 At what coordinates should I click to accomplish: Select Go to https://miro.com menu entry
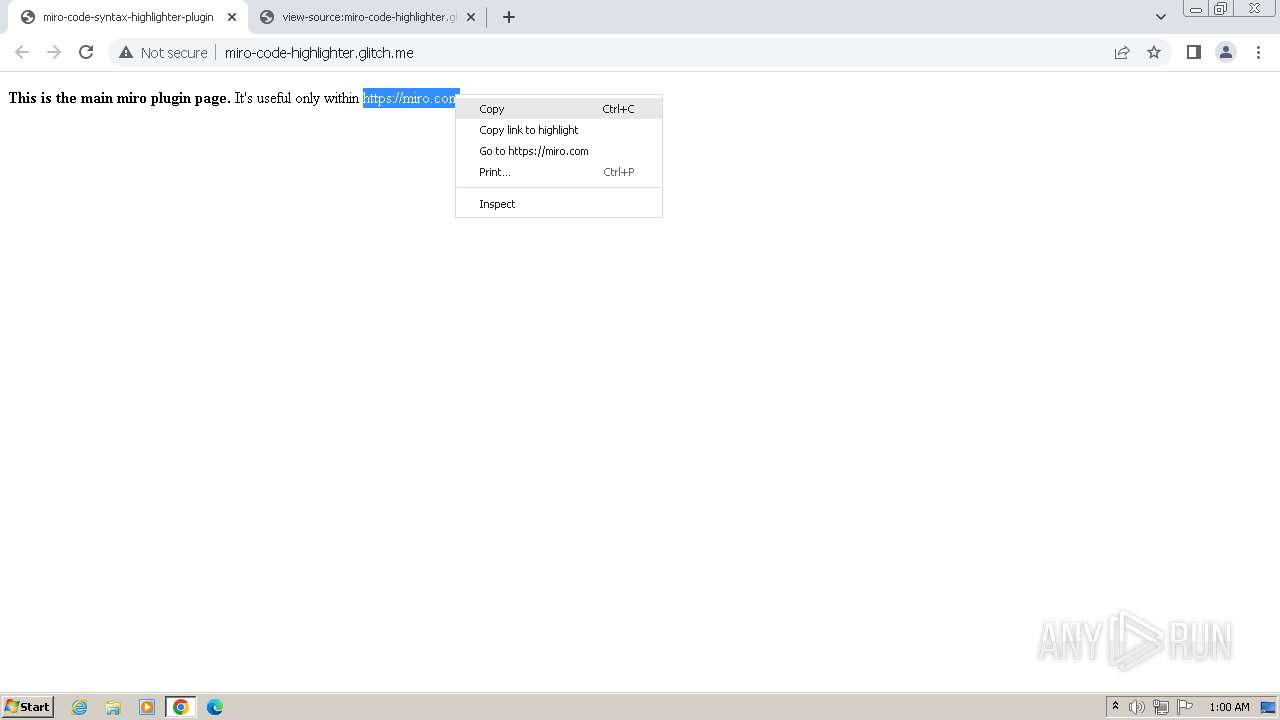559,151
